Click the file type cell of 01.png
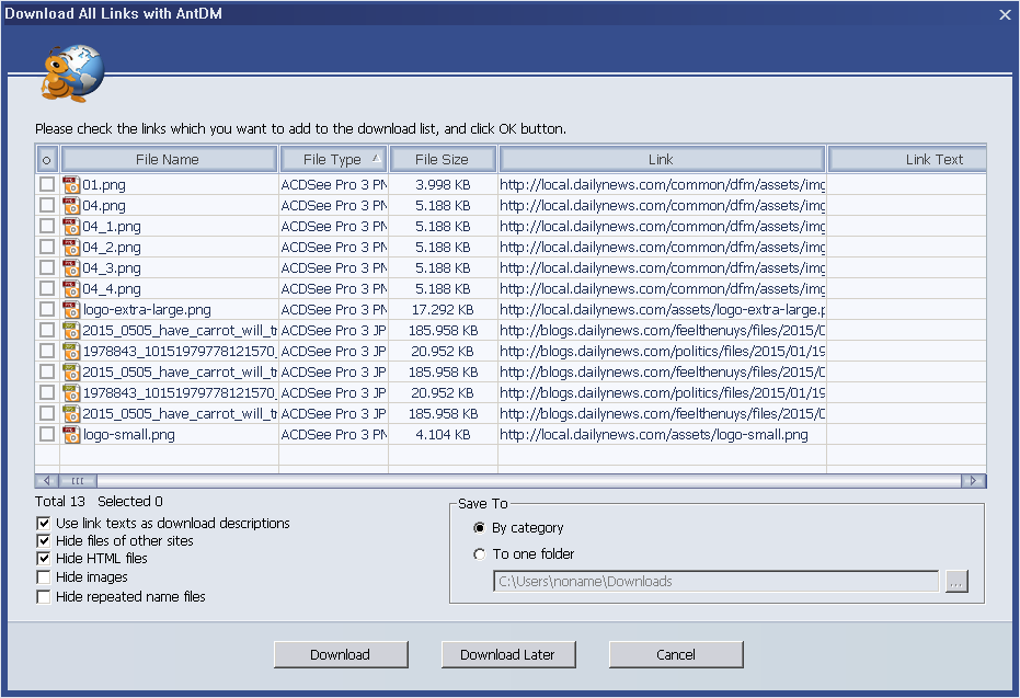Screen dimensions: 1020x698 coord(334,185)
